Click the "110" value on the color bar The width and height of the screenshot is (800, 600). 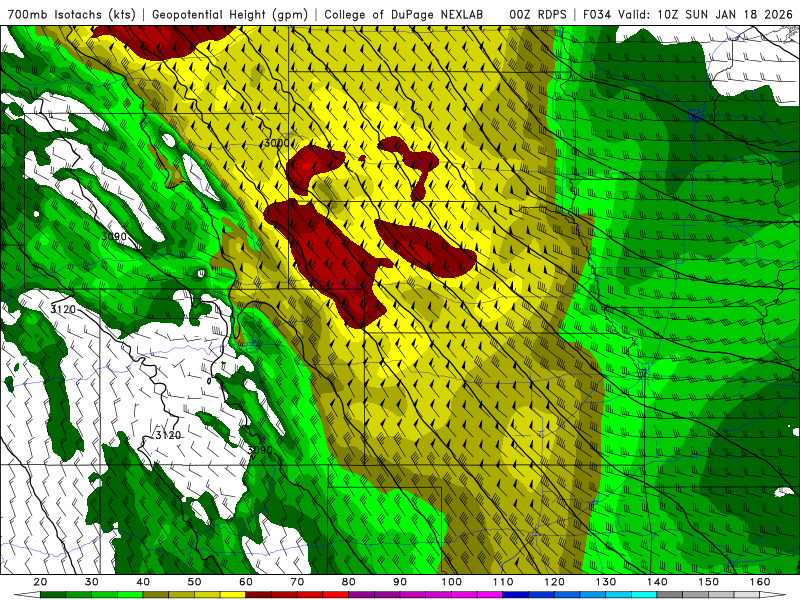point(503,582)
